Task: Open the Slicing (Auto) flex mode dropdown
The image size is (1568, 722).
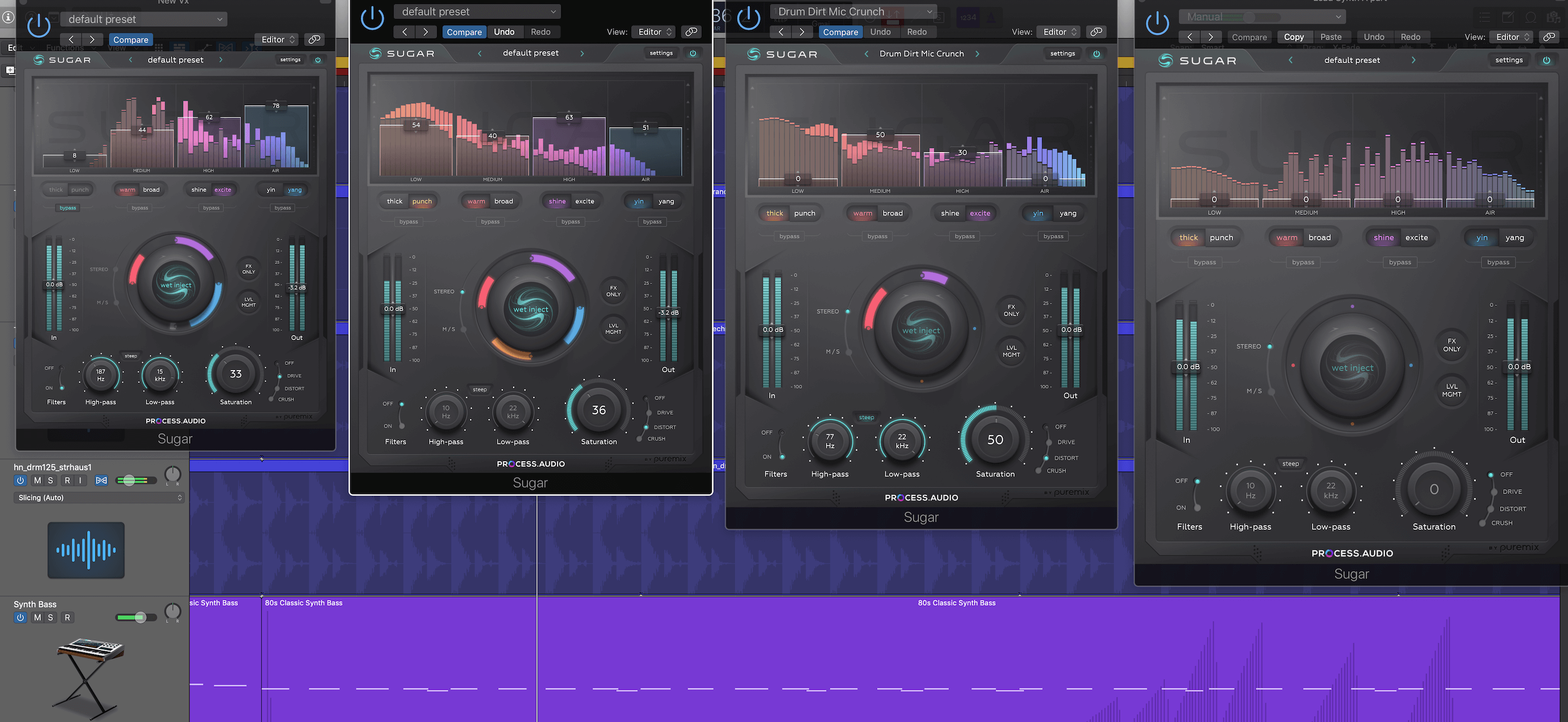Action: pyautogui.click(x=99, y=497)
